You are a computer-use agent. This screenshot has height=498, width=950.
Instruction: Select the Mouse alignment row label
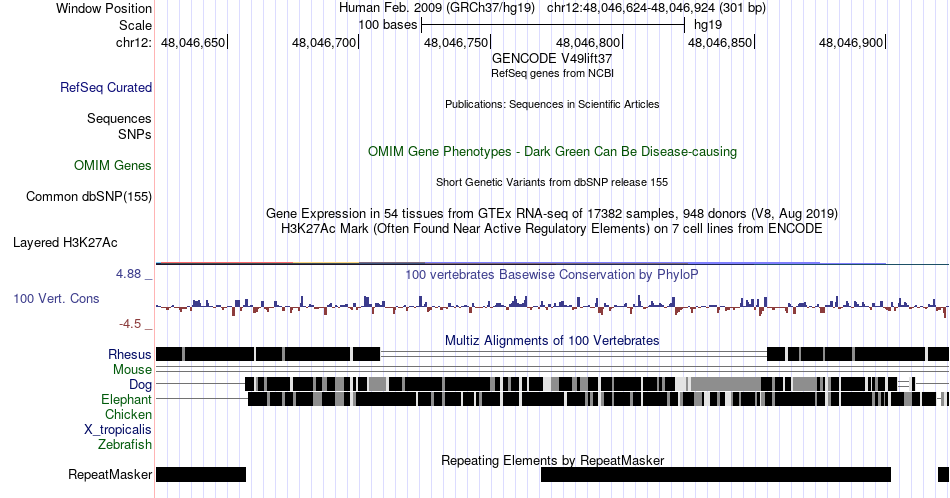coord(132,370)
